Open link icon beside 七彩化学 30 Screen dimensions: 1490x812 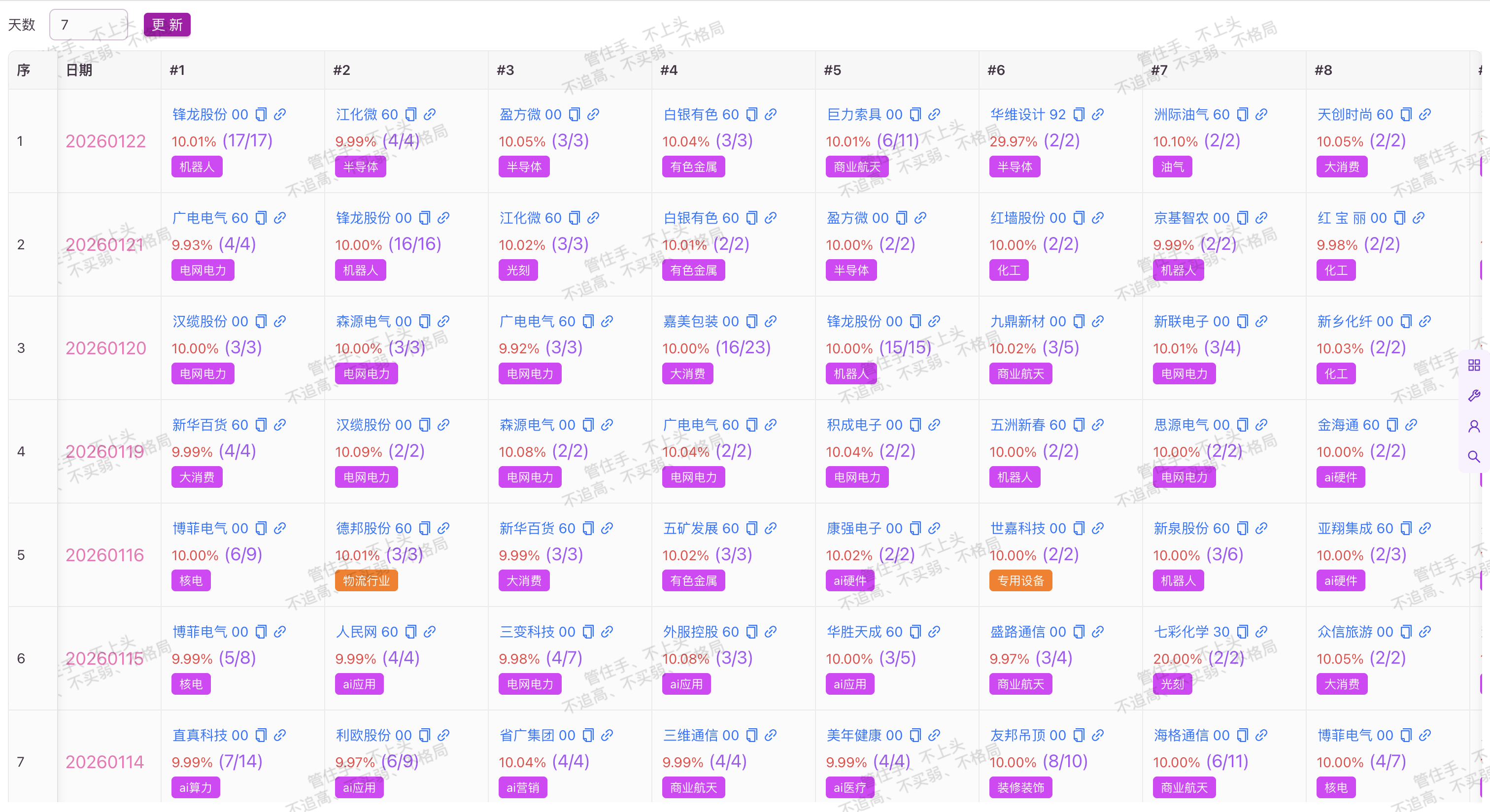pyautogui.click(x=1261, y=632)
